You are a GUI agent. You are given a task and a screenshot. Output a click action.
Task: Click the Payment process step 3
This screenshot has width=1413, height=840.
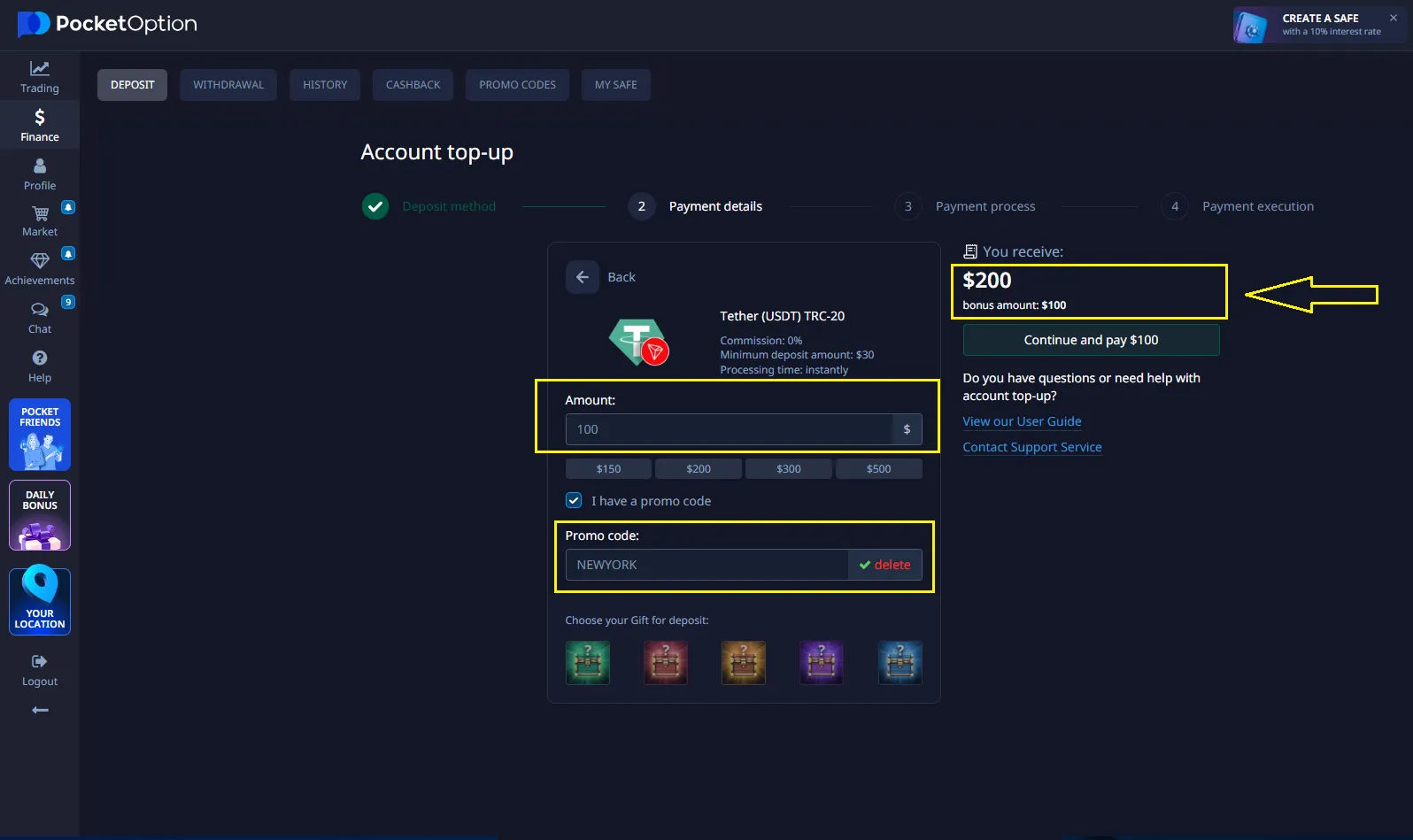coord(965,206)
